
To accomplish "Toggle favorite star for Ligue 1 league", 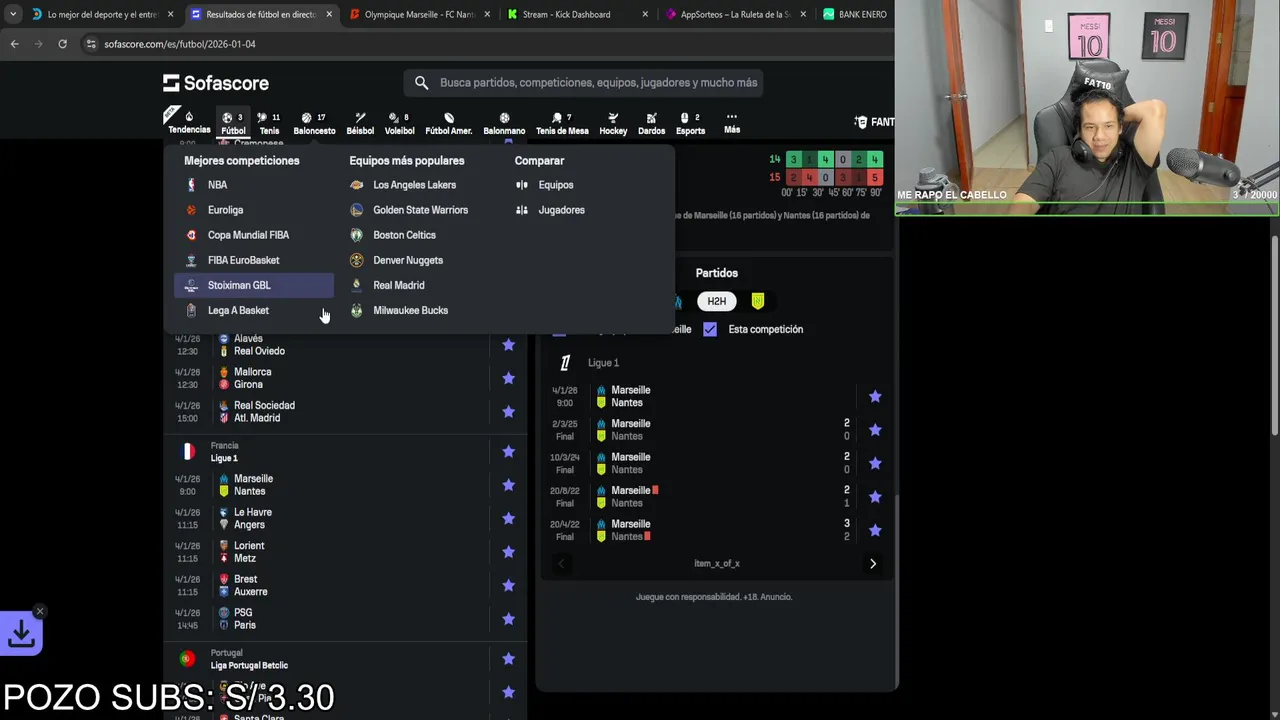I will [508, 452].
